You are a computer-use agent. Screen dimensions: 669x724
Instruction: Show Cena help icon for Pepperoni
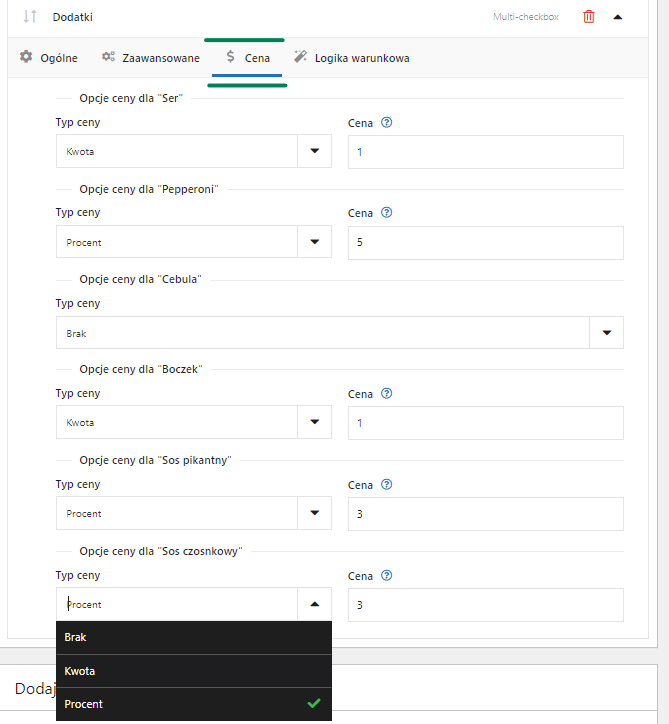386,212
